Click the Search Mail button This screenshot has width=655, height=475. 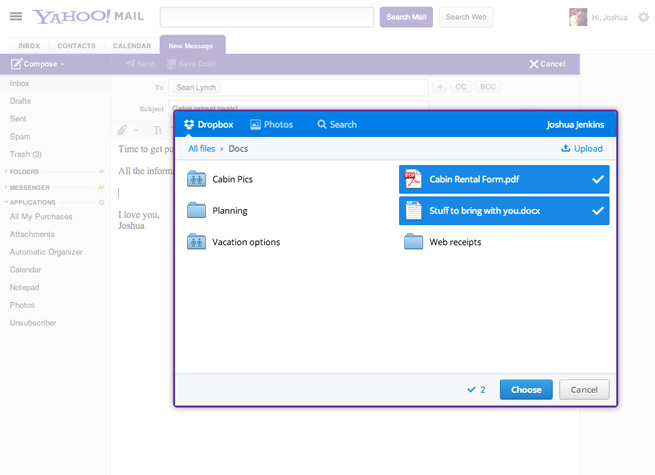click(406, 17)
